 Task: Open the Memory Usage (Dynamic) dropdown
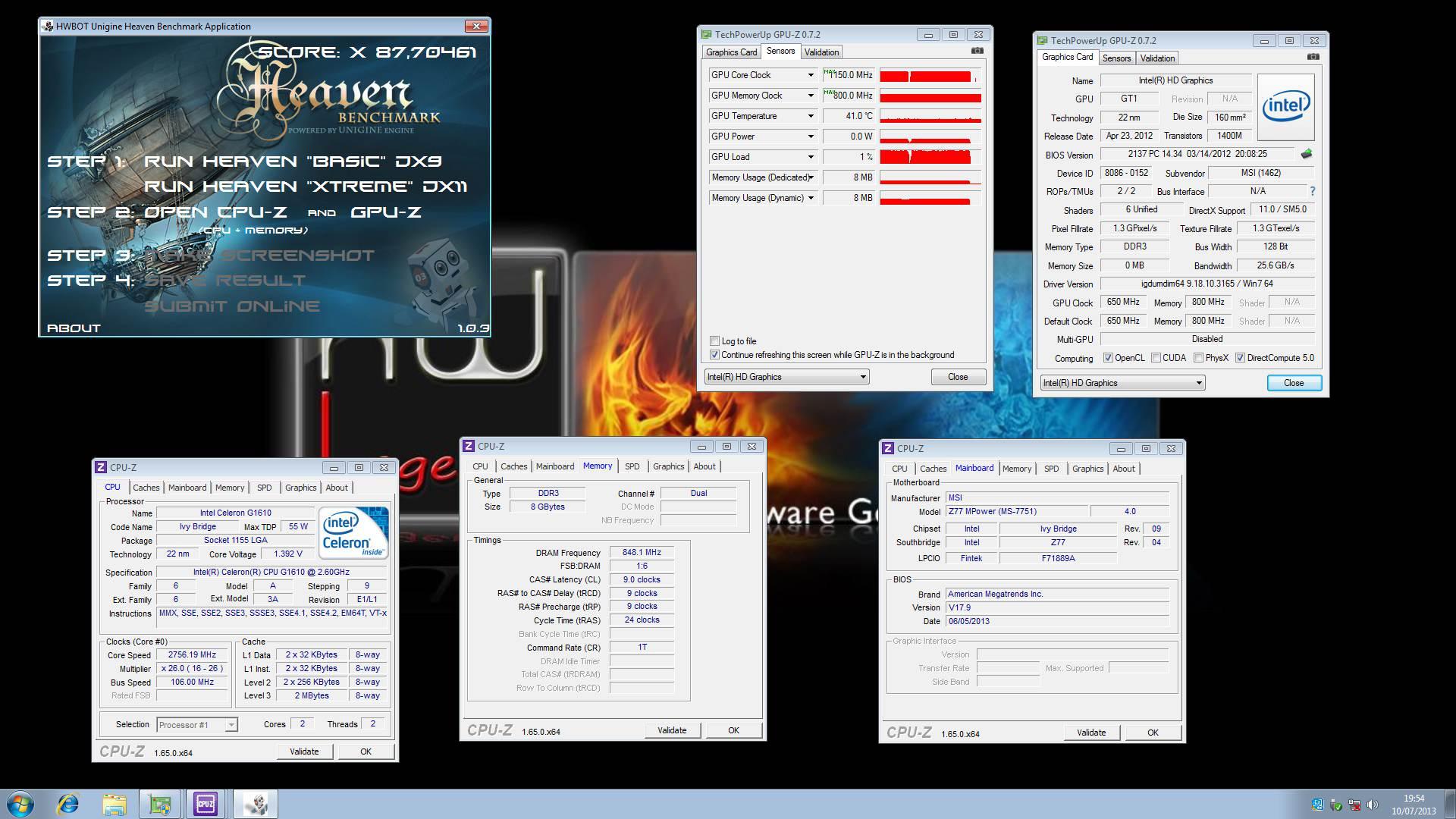(811, 198)
